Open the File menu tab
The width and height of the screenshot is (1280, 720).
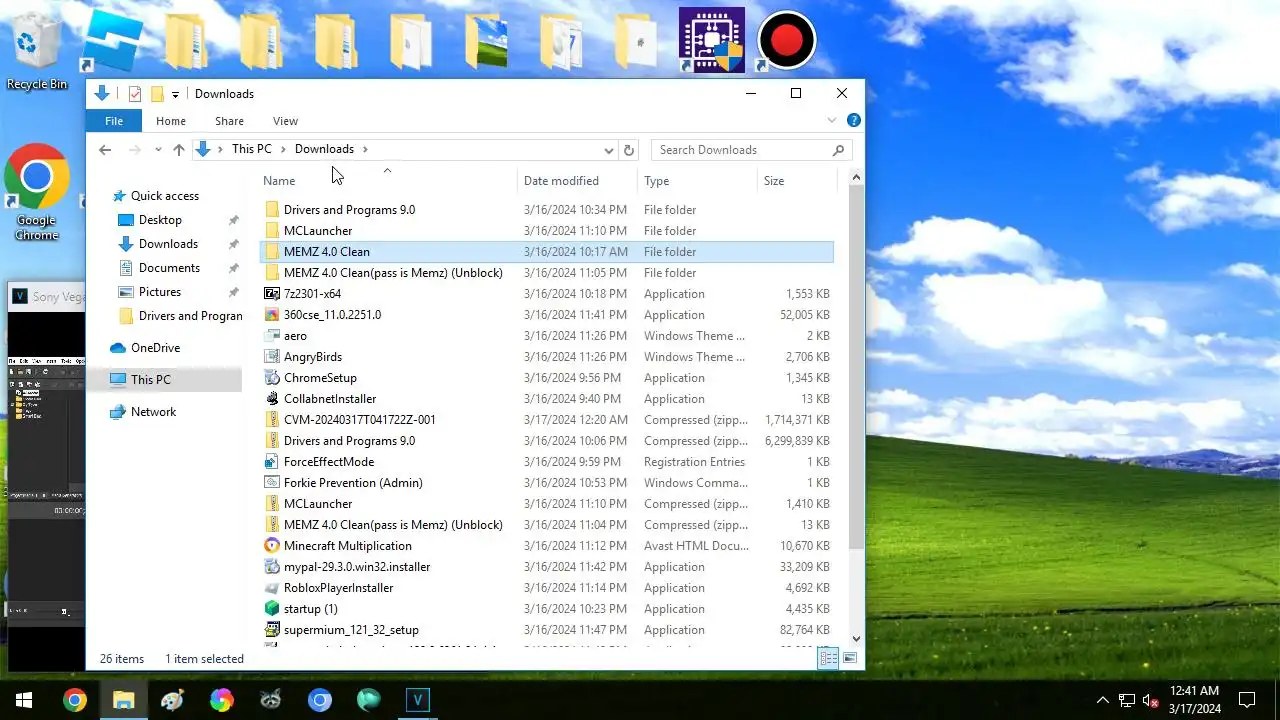(x=114, y=121)
